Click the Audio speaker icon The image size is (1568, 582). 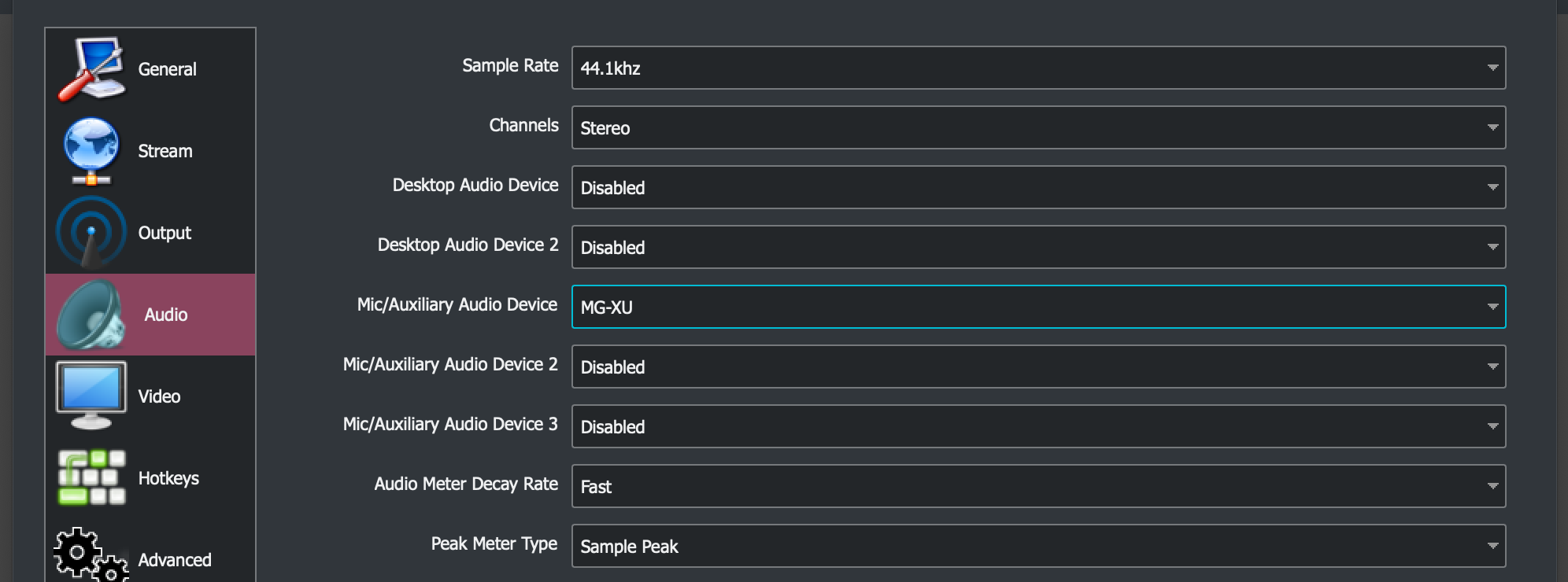91,315
